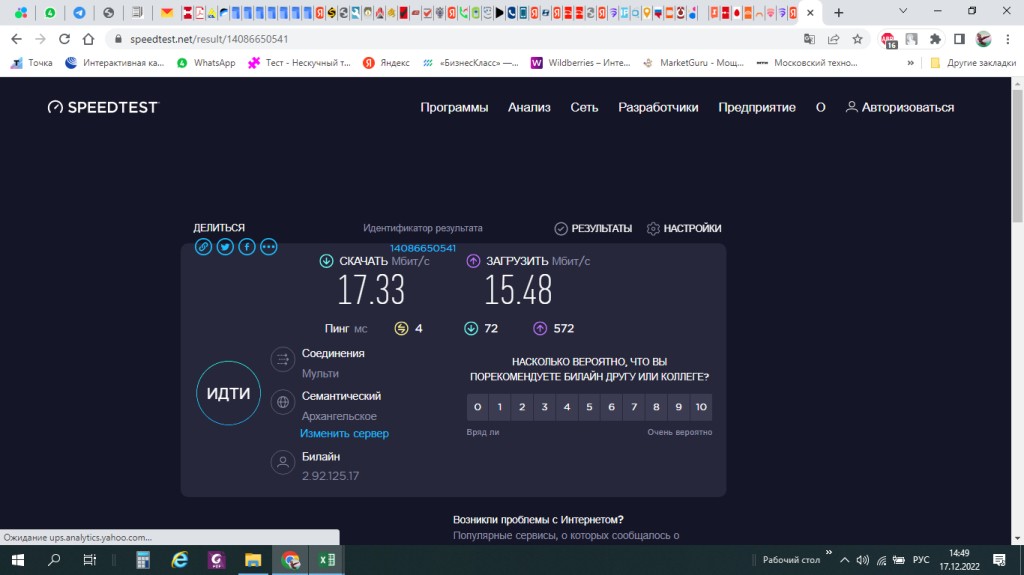Select rating 10 on the recommendation scale
1024x575 pixels.
click(701, 406)
